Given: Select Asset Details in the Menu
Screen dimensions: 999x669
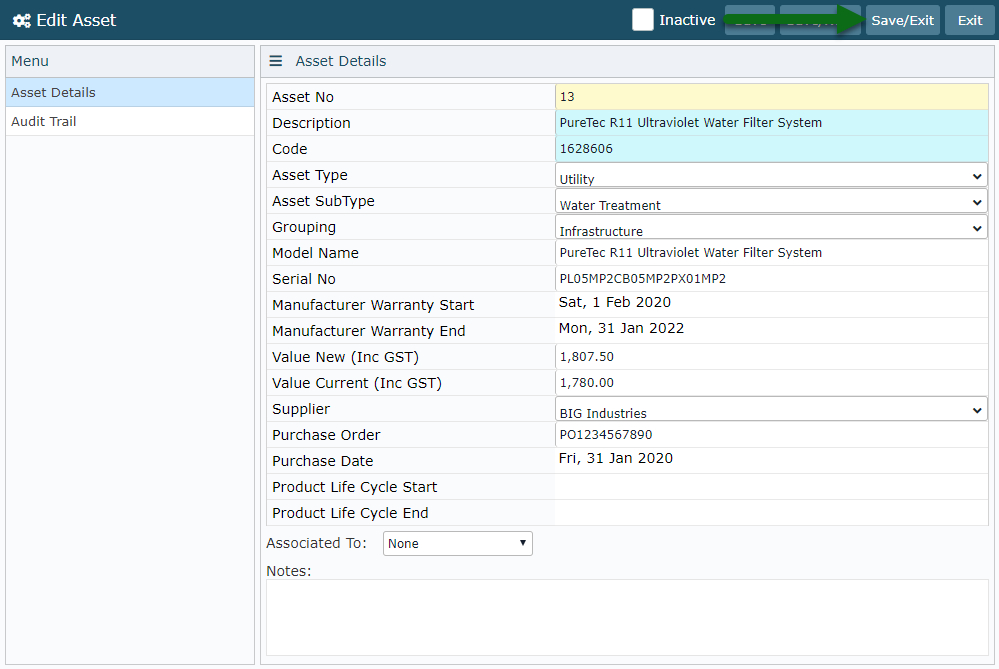Looking at the screenshot, I should pos(130,92).
